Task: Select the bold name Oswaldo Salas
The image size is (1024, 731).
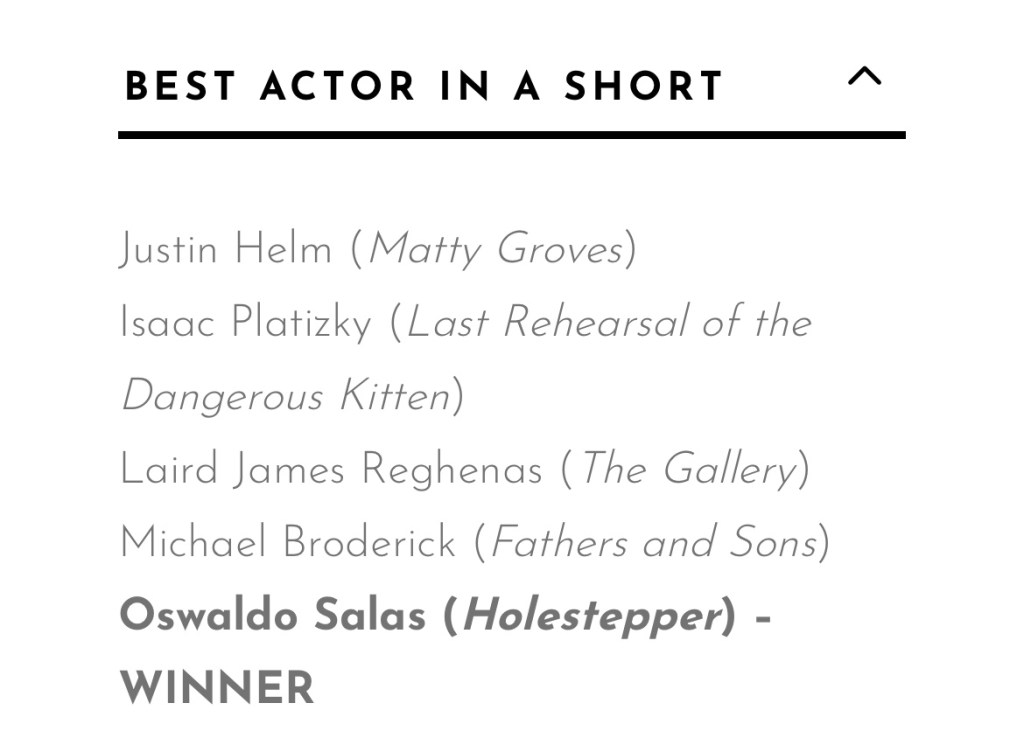Action: 272,615
